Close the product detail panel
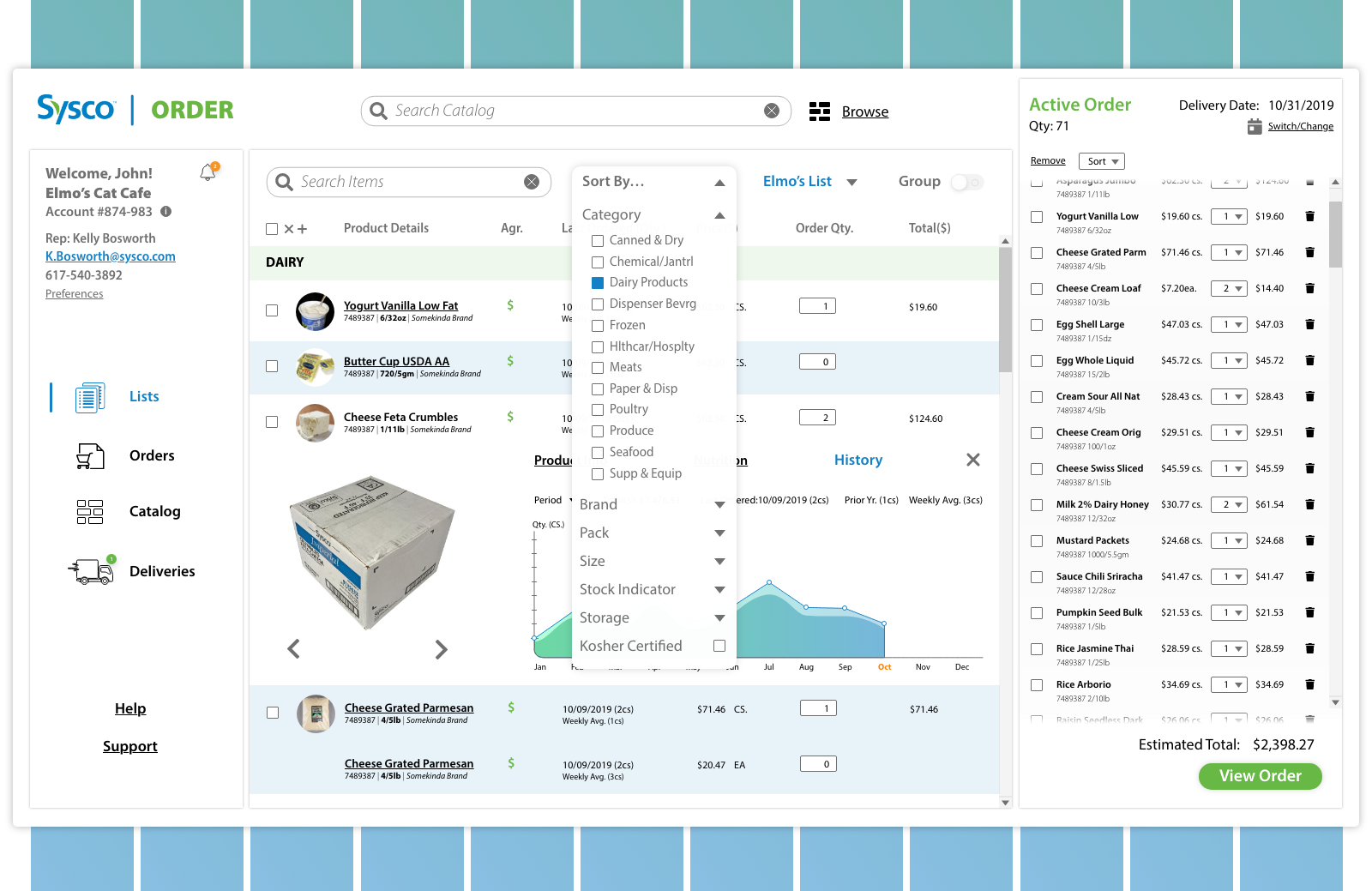Viewport: 1372px width, 891px height. click(x=973, y=460)
